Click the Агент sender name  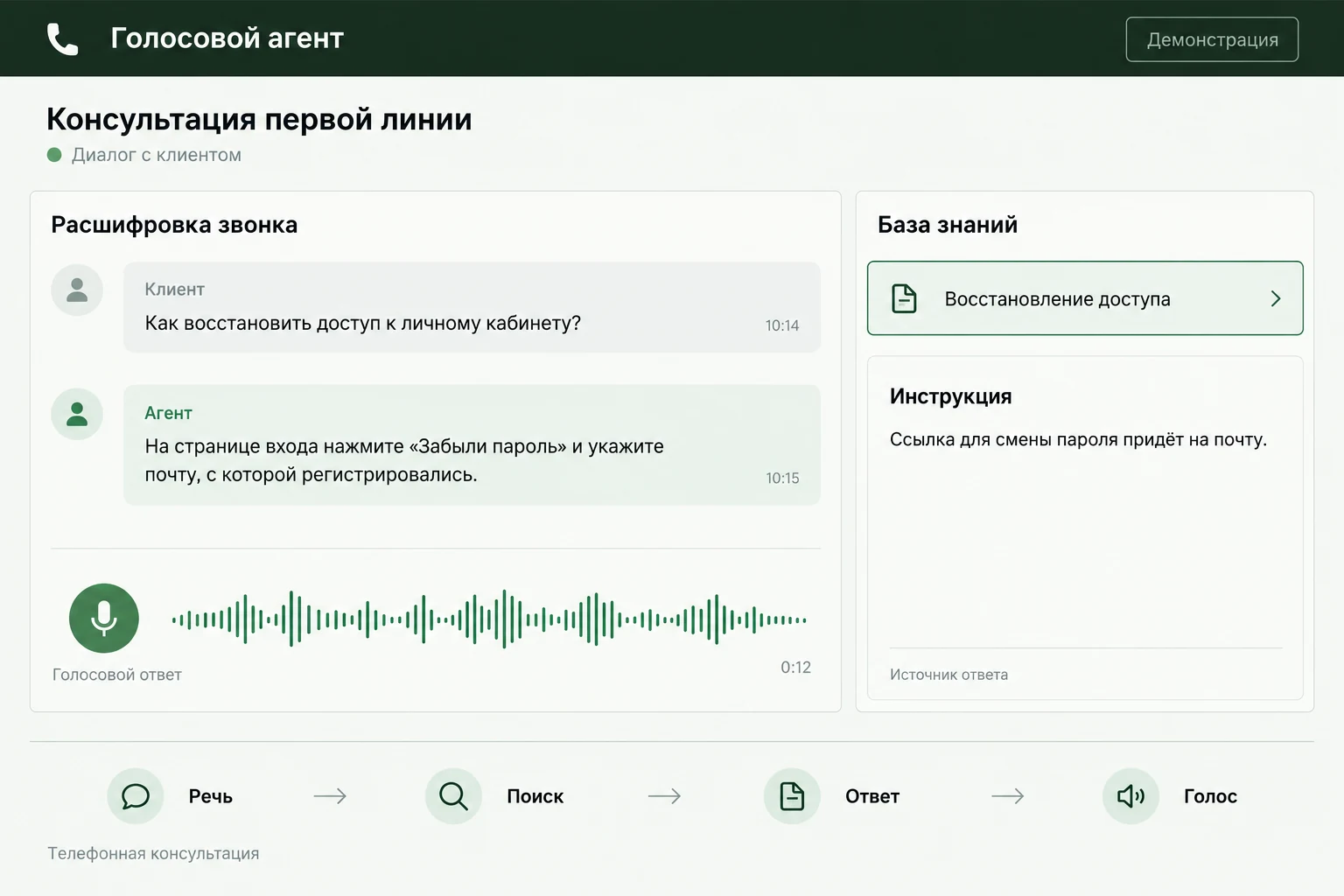[x=168, y=413]
